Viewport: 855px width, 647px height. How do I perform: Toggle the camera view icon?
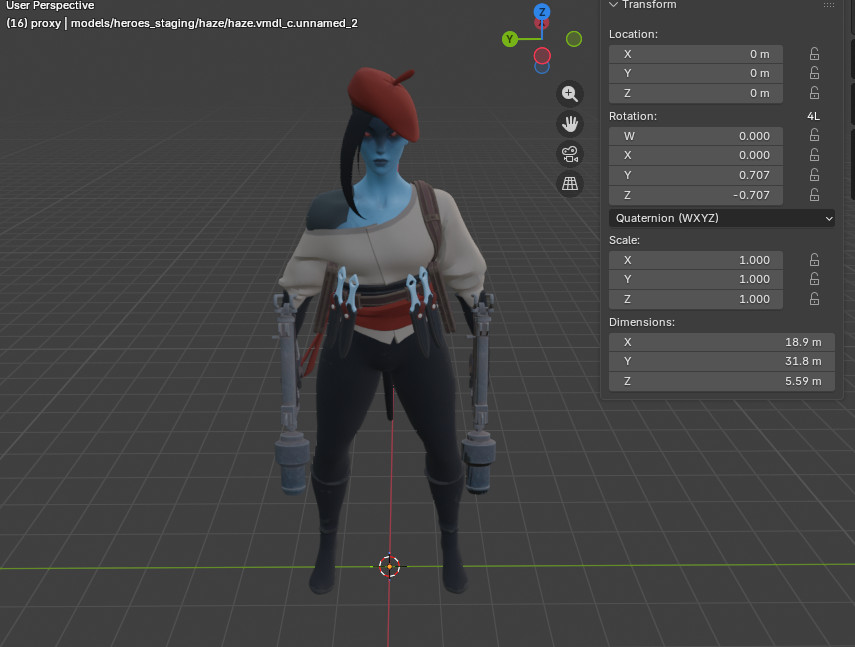click(570, 154)
